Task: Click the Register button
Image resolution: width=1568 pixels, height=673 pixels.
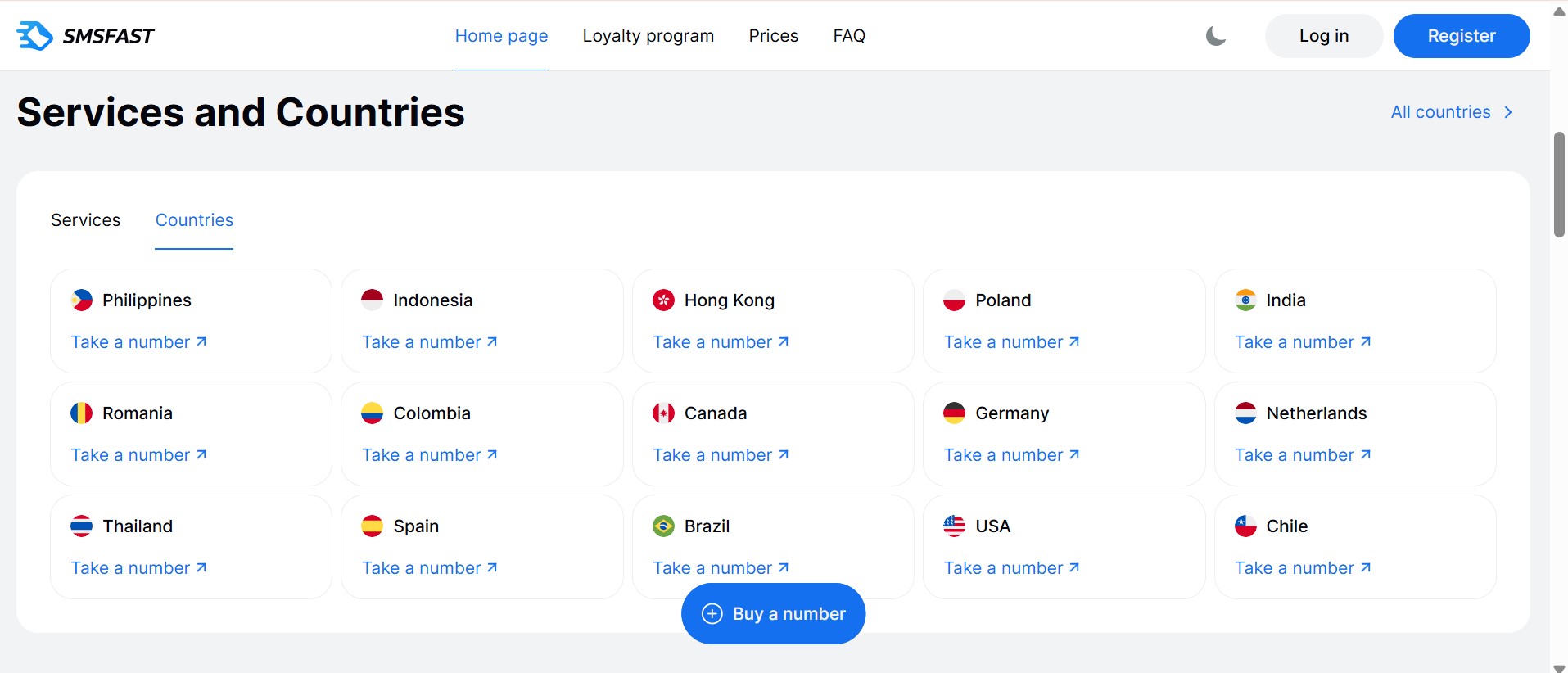Action: pyautogui.click(x=1462, y=36)
